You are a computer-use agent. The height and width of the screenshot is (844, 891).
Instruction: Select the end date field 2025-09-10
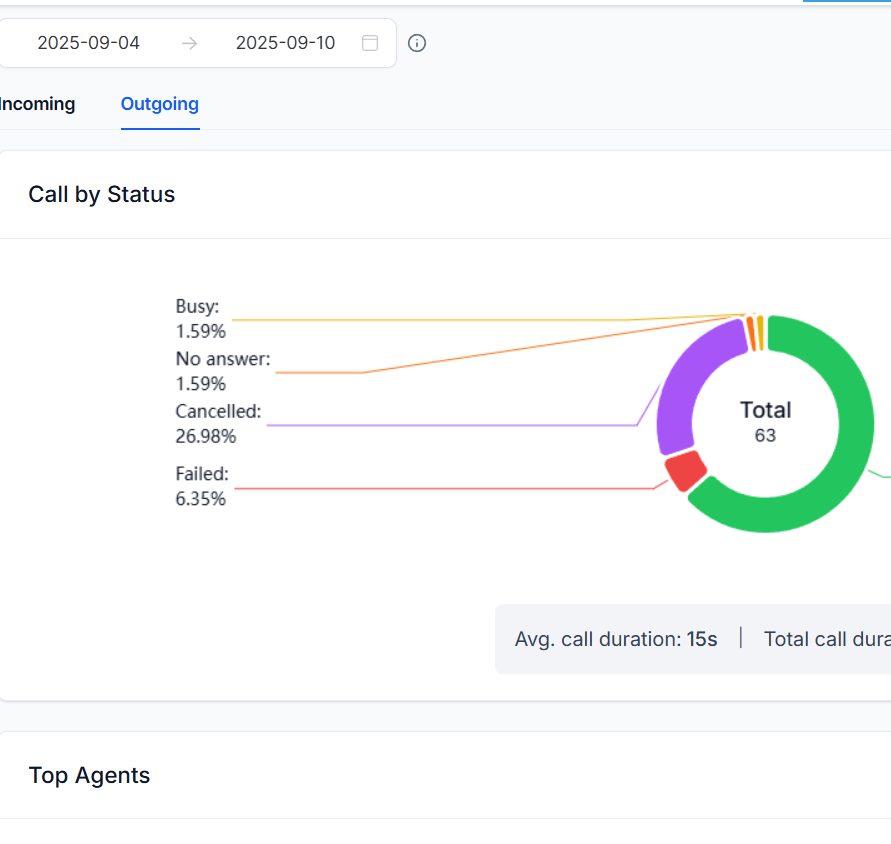[x=285, y=43]
